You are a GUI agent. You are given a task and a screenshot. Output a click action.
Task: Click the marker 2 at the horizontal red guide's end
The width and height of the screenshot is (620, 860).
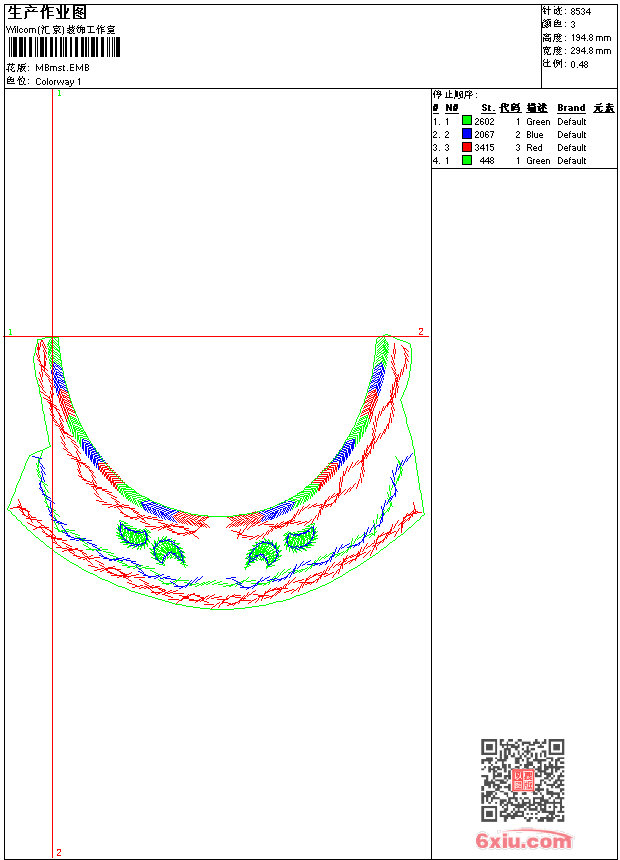[421, 331]
